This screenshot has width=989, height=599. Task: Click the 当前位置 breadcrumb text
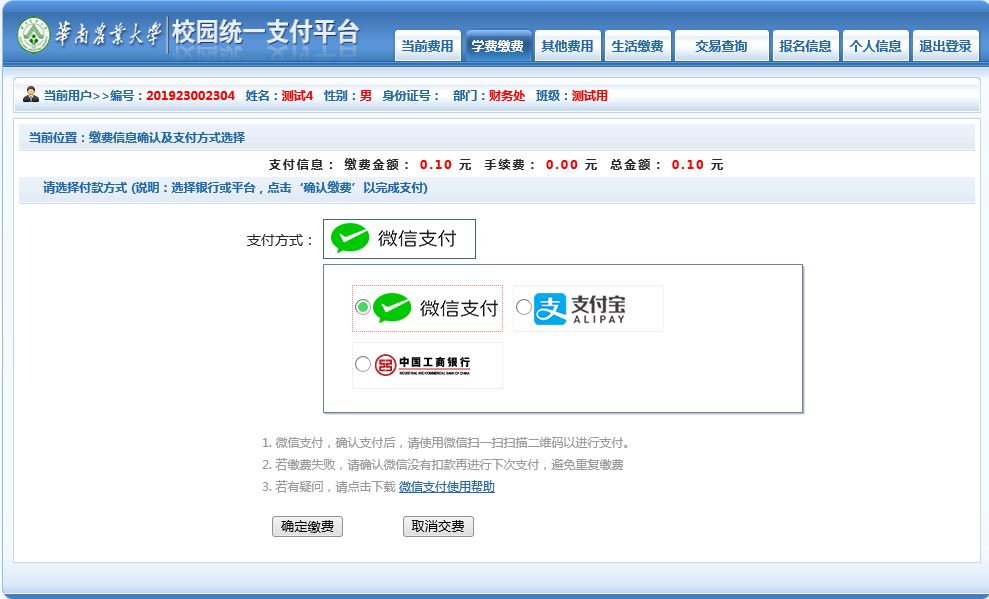137,137
